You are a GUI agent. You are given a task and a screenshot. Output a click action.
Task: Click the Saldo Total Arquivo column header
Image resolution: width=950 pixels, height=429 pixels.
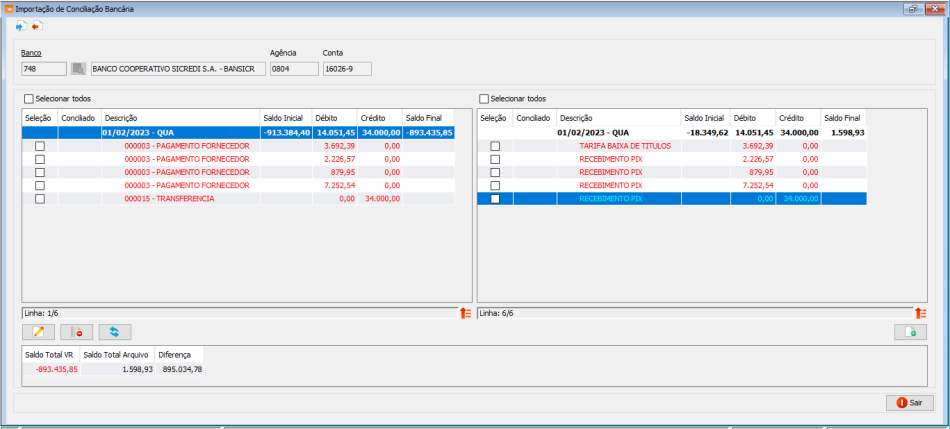pos(118,354)
